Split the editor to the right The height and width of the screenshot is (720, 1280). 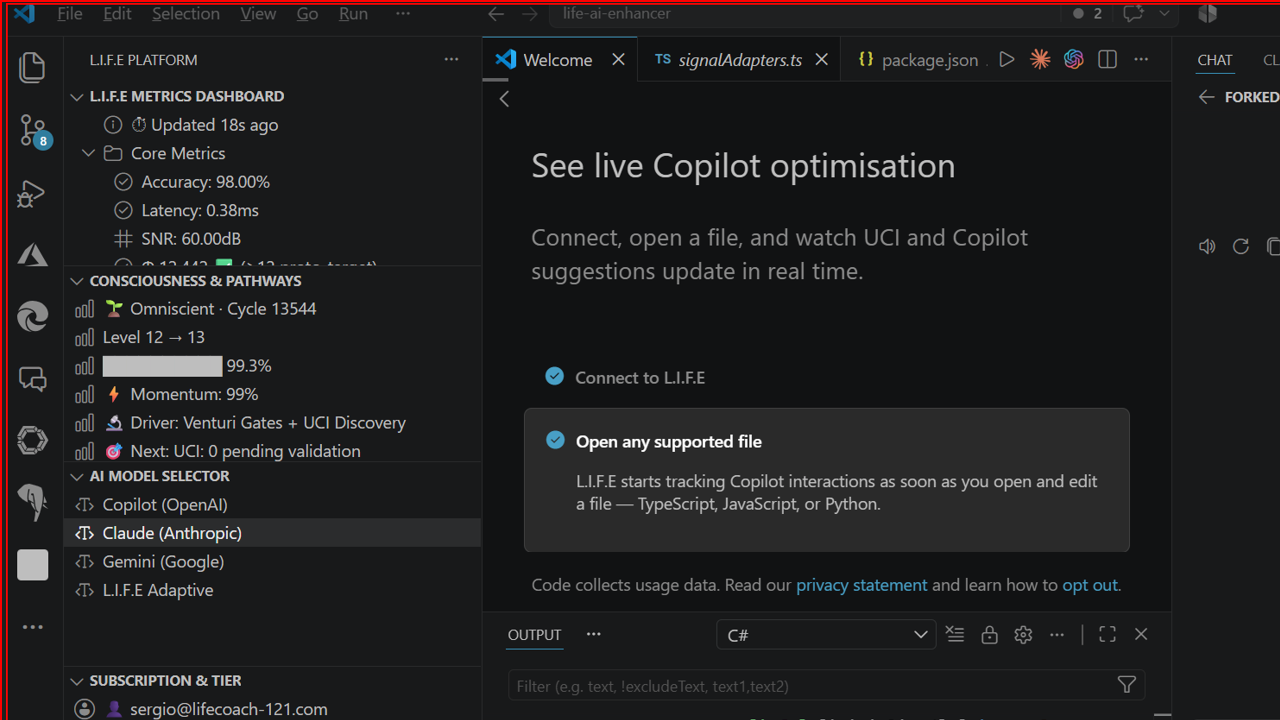(x=1107, y=60)
